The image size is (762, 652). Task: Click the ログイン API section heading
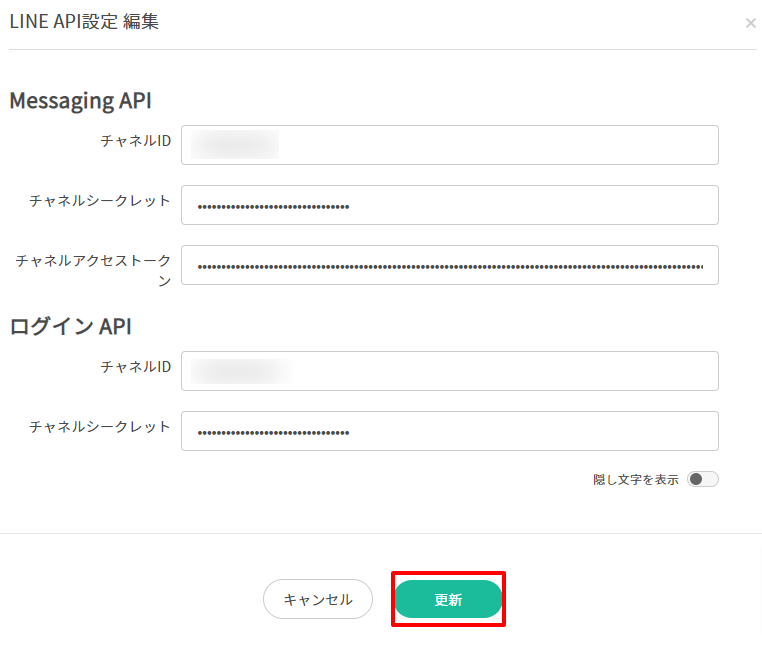70,326
